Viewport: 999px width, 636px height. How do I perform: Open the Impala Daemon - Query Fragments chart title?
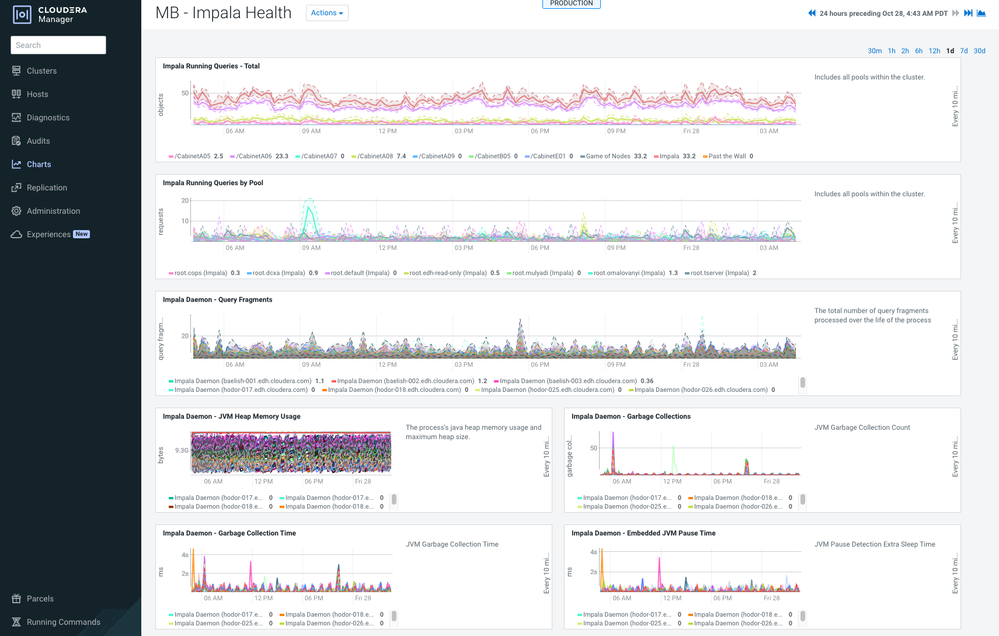coord(217,300)
